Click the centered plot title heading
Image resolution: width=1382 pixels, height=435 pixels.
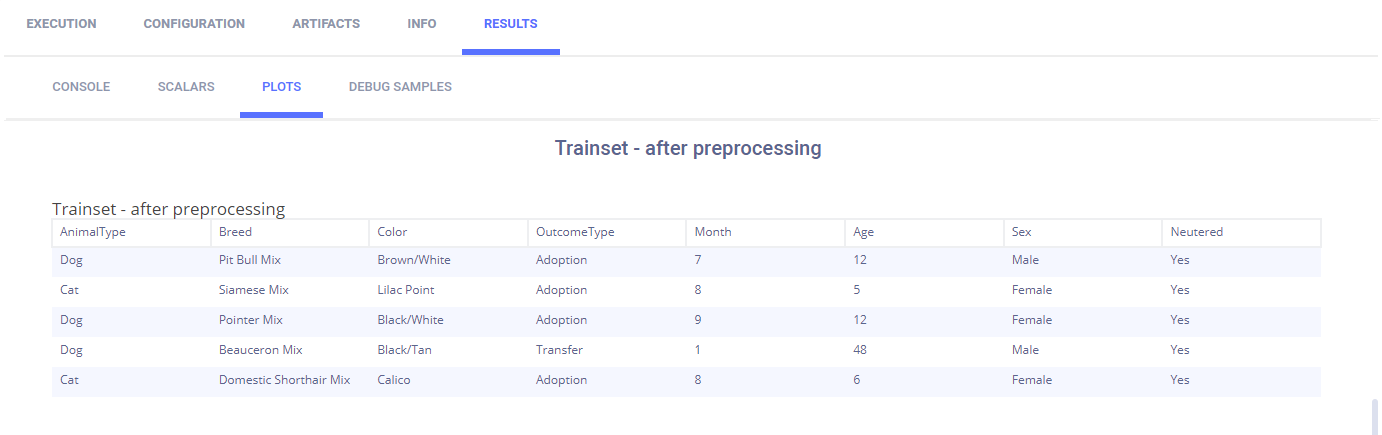pos(688,149)
